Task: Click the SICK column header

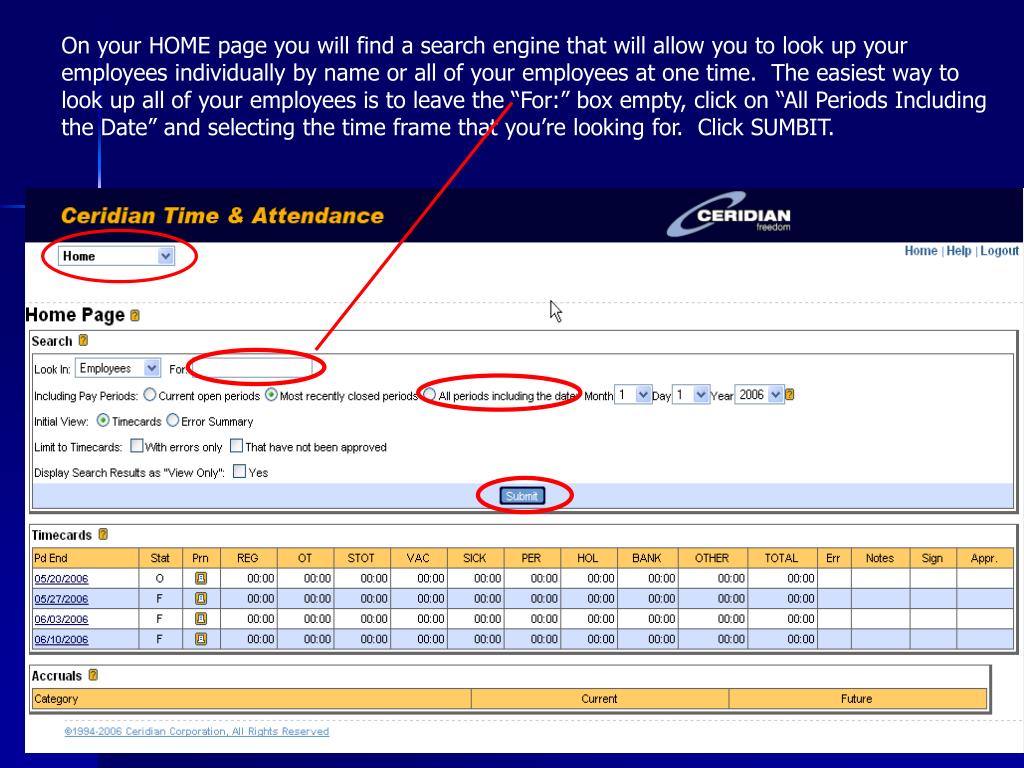Action: coord(475,558)
